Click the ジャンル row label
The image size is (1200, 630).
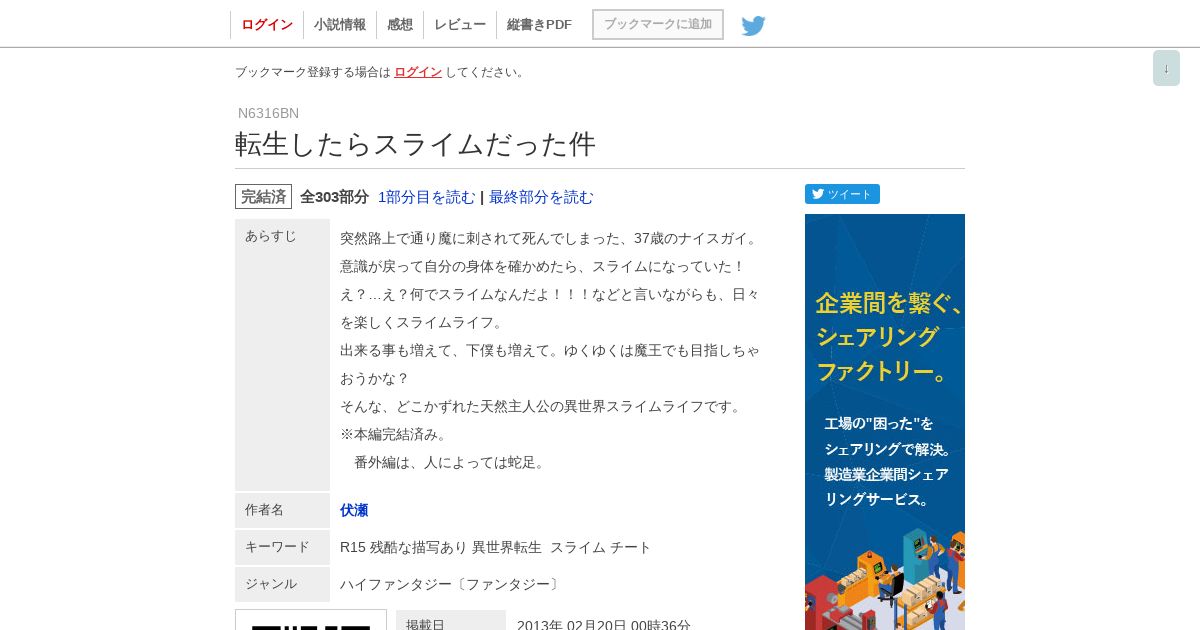pos(282,584)
